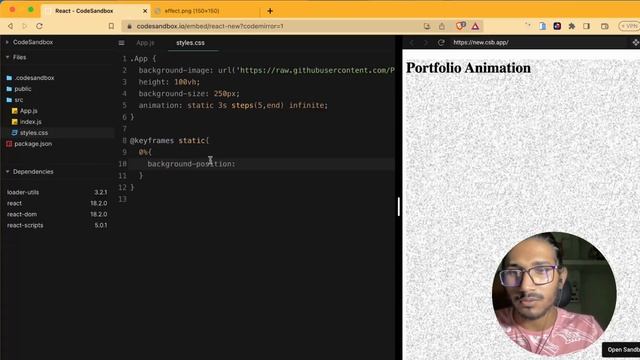Click the share icon in address bar
Viewport: 640px width, 360px height.
pos(442,26)
